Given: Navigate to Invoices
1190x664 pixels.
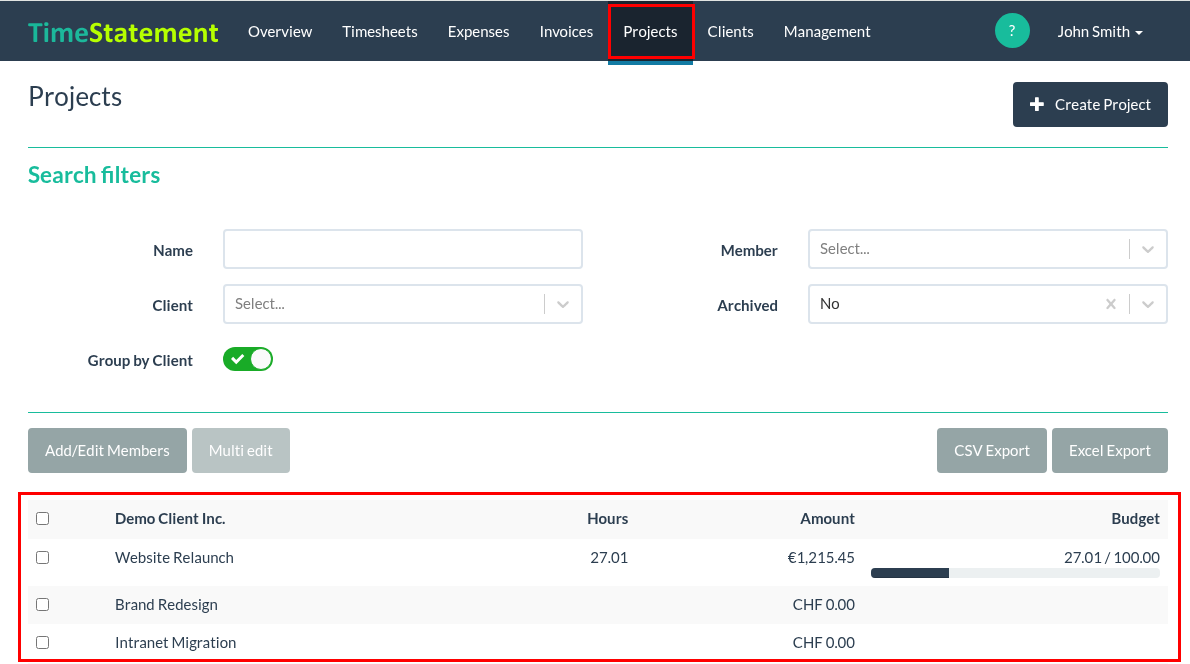Looking at the screenshot, I should (x=566, y=32).
